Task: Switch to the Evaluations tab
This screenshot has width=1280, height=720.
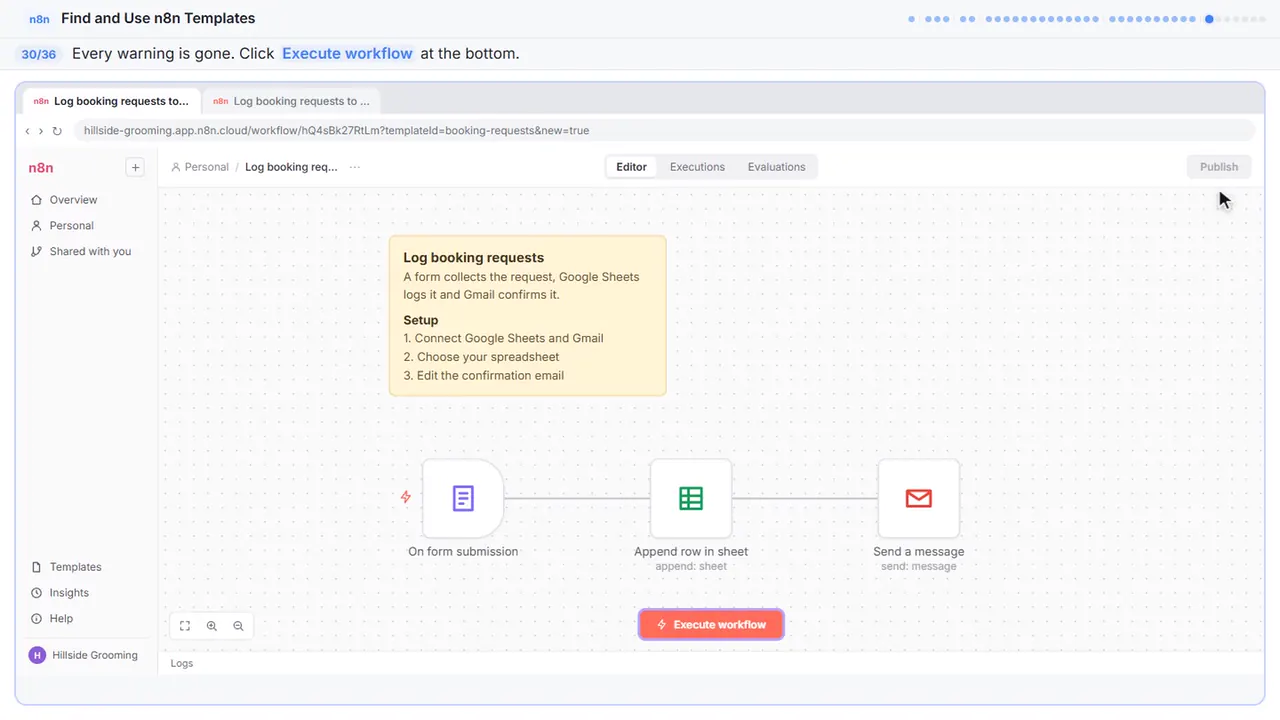Action: 776,167
